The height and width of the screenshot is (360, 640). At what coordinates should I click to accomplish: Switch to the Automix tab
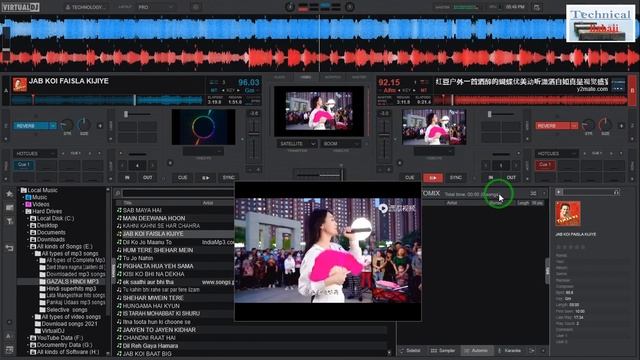pyautogui.click(x=476, y=351)
